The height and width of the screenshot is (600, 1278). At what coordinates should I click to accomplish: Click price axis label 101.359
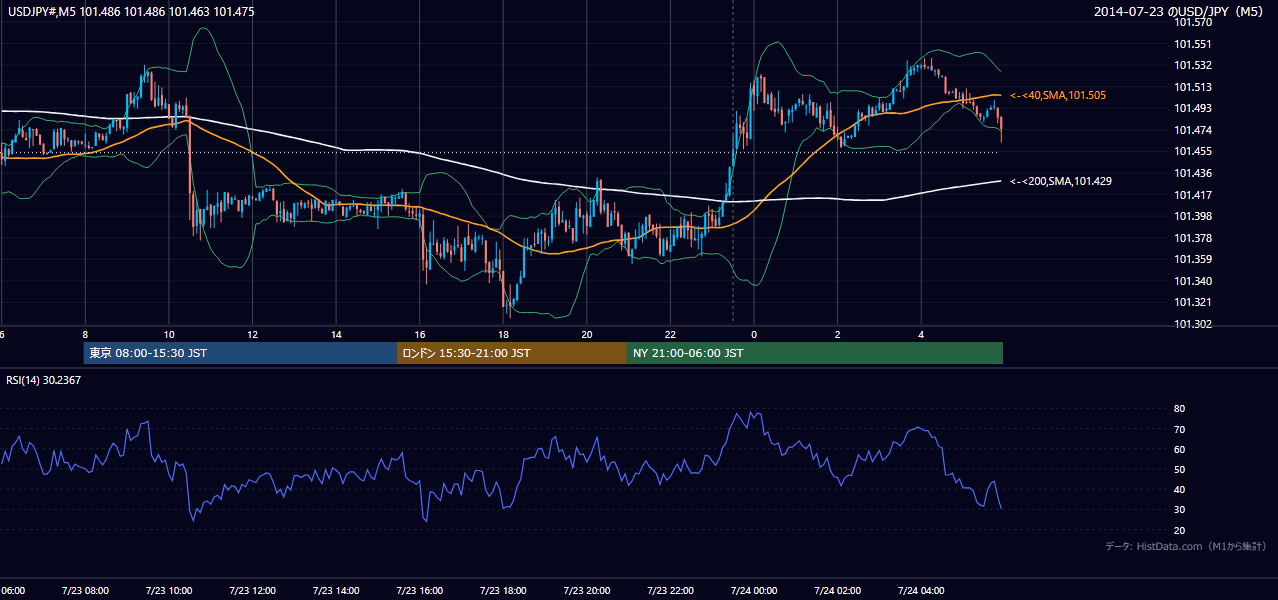(1192, 259)
